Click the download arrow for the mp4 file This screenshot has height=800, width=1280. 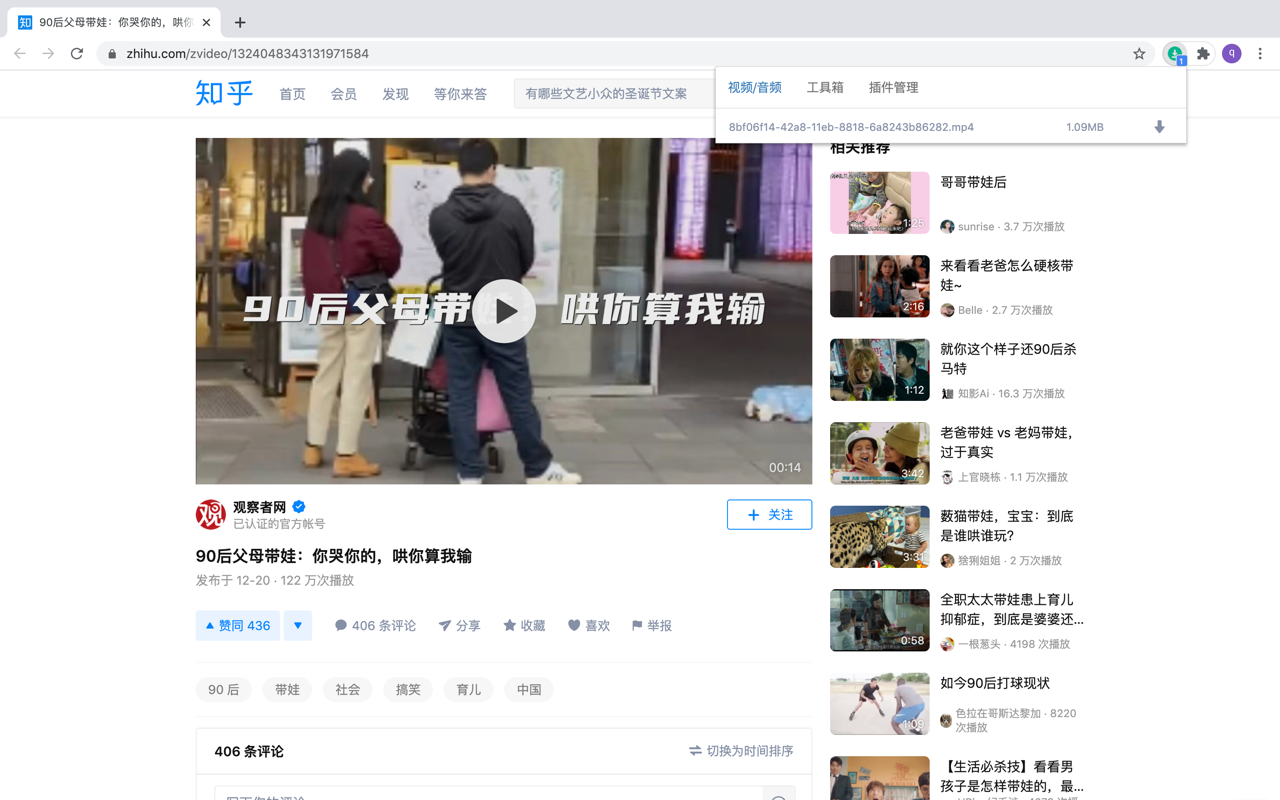coord(1158,127)
